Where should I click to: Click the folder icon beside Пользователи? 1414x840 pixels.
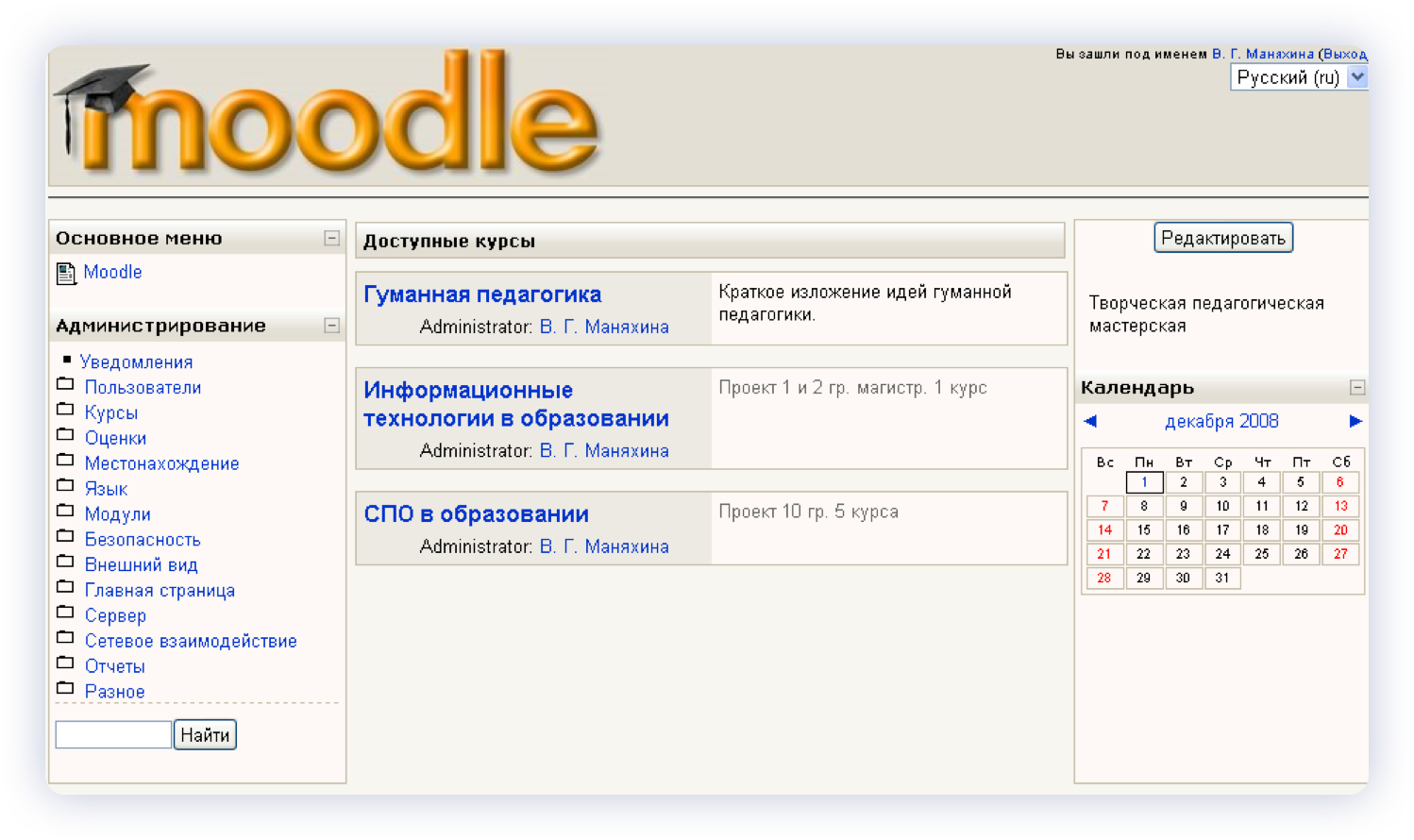(x=65, y=384)
